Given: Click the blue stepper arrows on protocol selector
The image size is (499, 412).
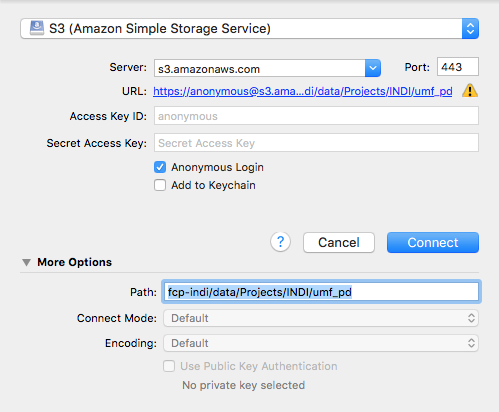Looking at the screenshot, I should [x=470, y=29].
